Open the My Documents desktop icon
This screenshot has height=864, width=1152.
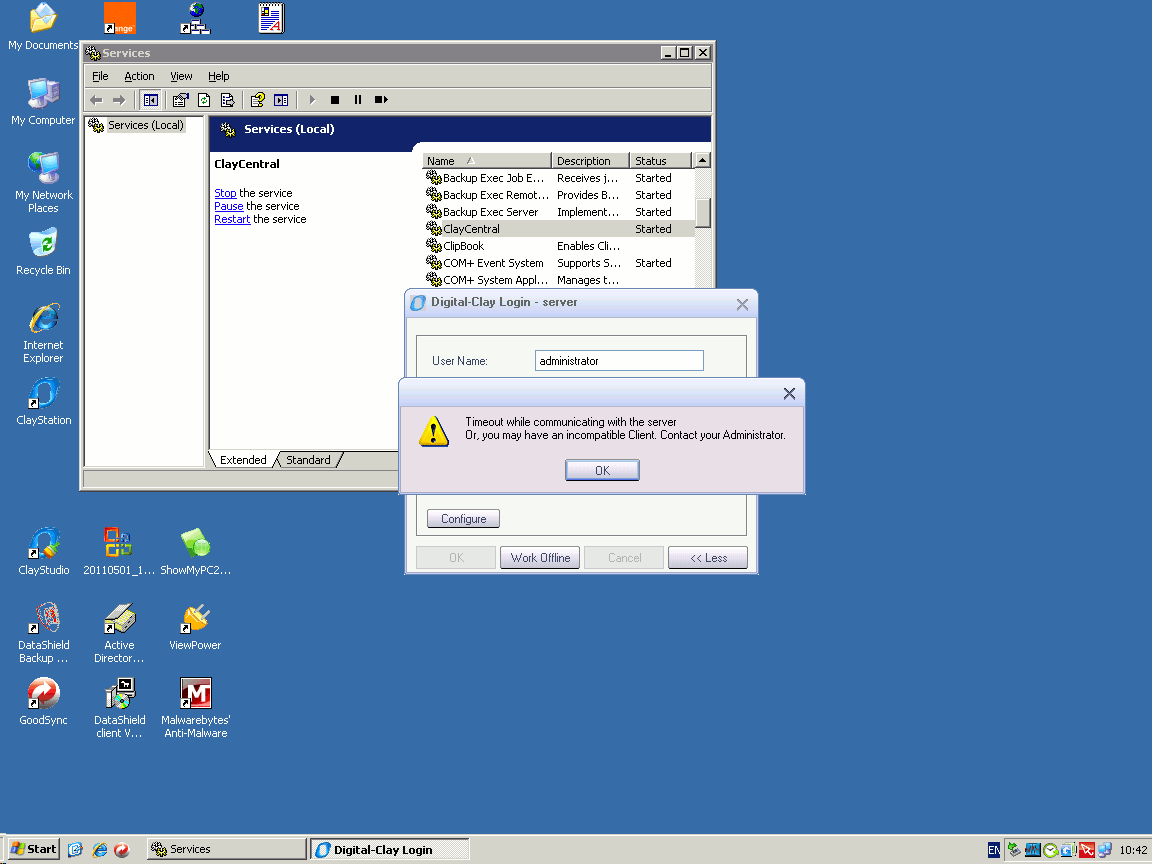pos(43,26)
